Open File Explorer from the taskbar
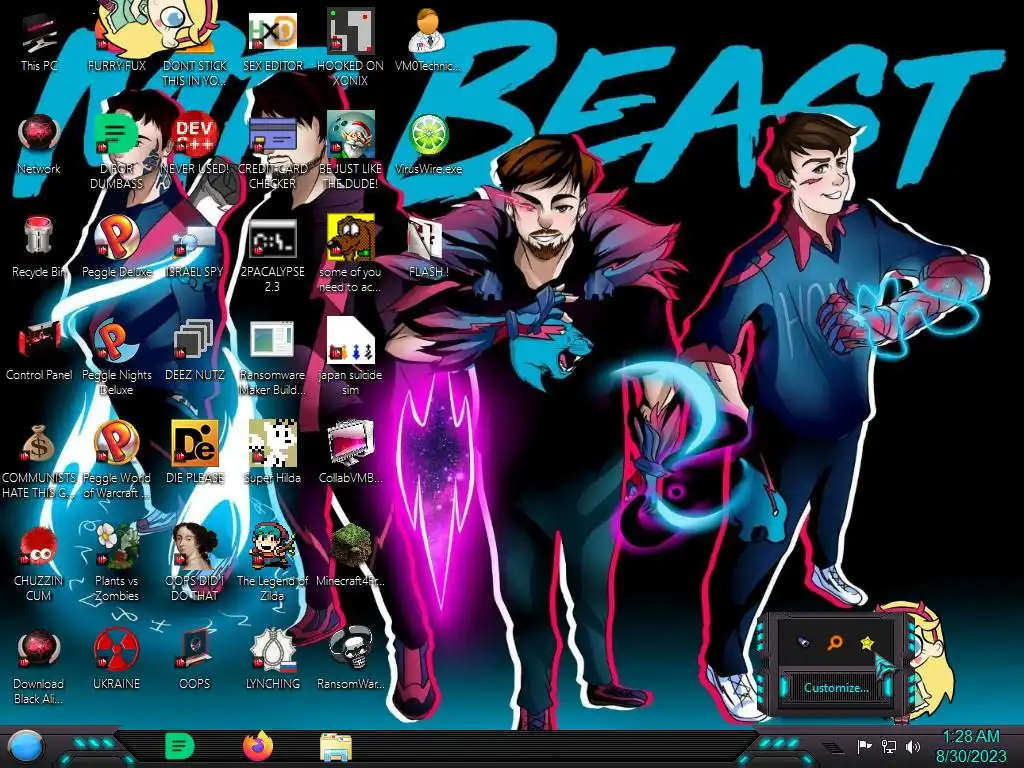Viewport: 1024px width, 768px height. pyautogui.click(x=336, y=747)
